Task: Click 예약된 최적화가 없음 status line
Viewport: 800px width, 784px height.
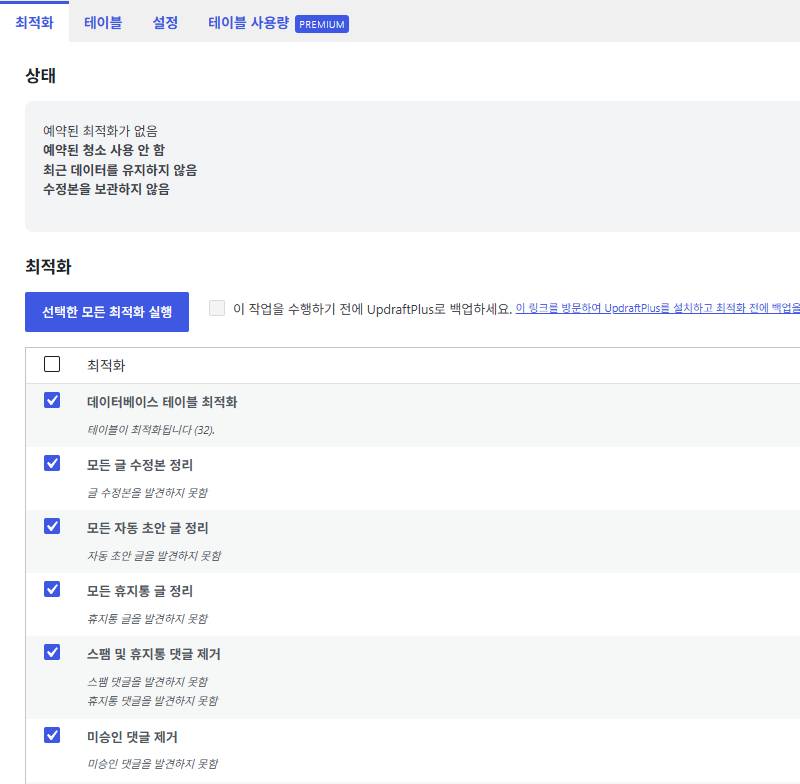Action: tap(101, 131)
